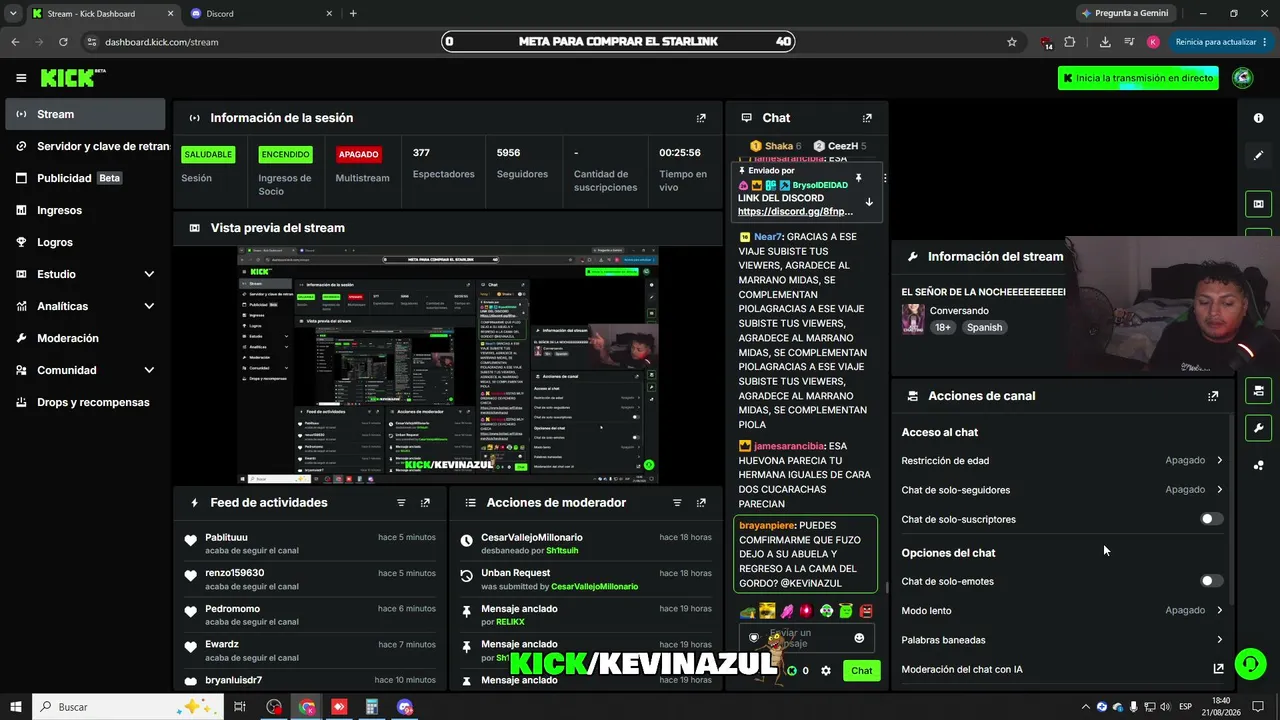The image size is (1280, 720).
Task: Pop out the Feed de actividades panel
Action: 425,503
